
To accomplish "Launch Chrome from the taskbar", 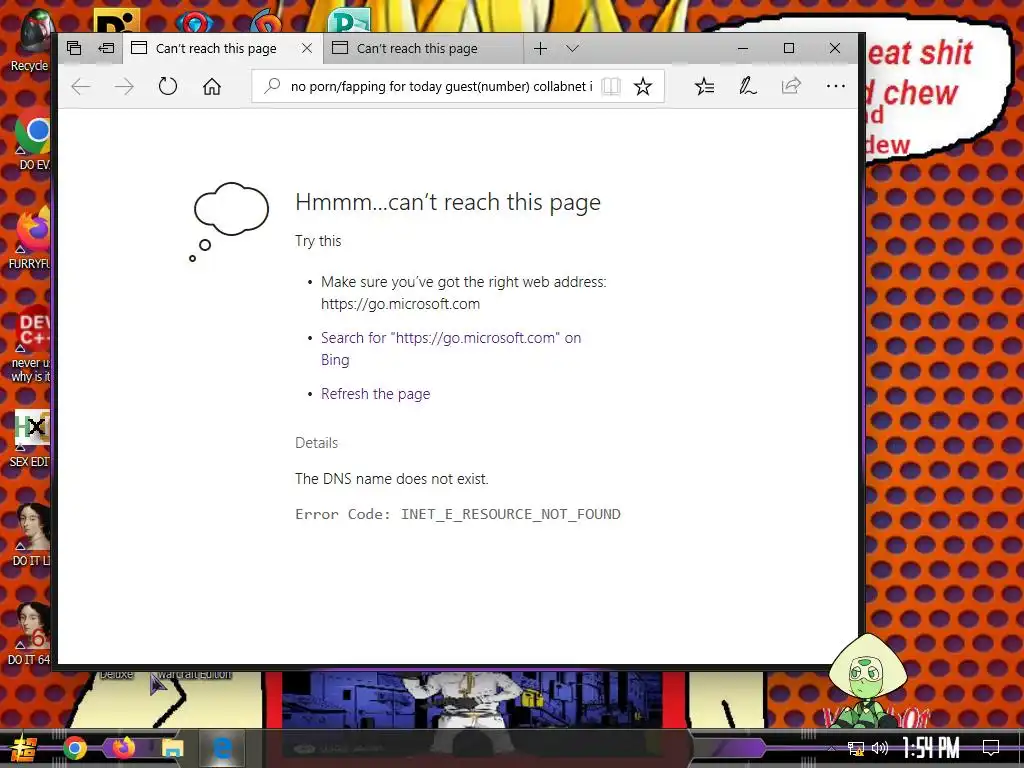I will (x=75, y=748).
